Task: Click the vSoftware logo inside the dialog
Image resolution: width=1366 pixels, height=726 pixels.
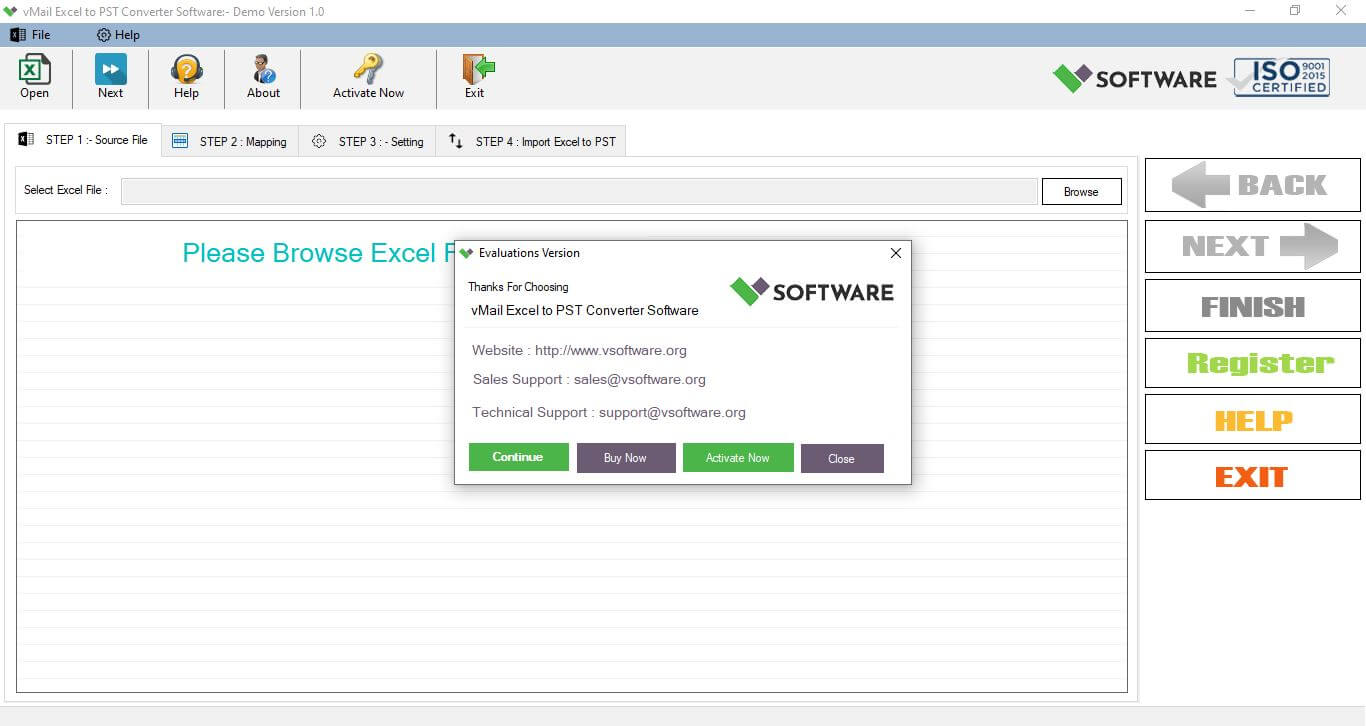Action: (x=812, y=291)
